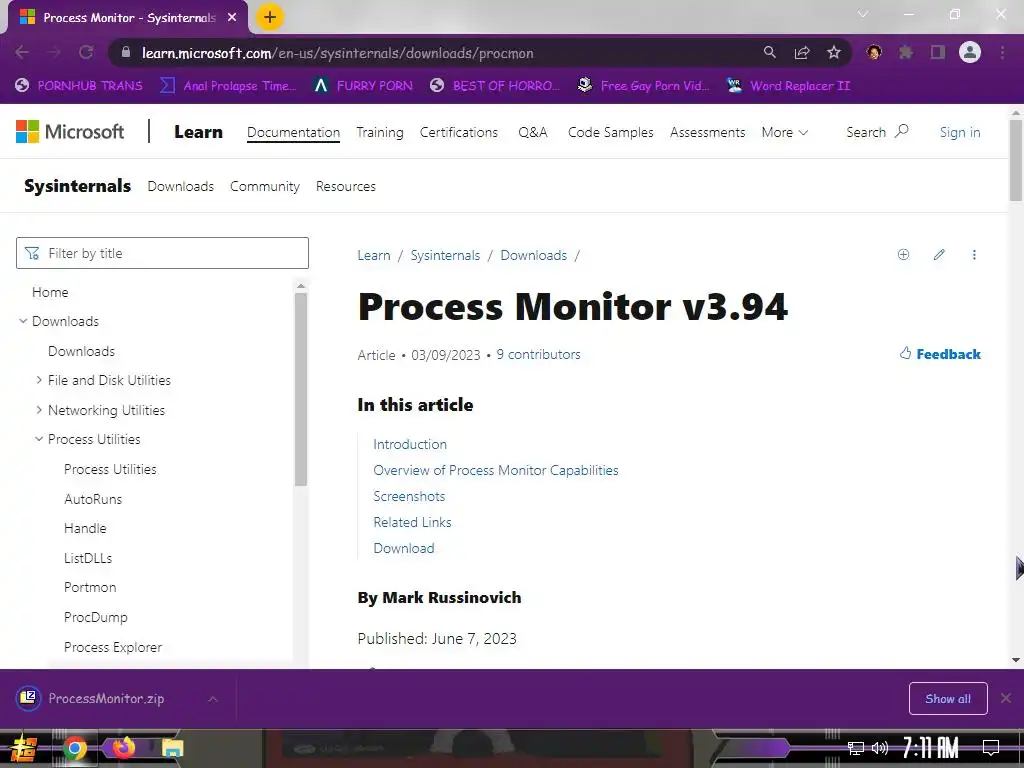
Task: Reload the page with the refresh icon
Action: click(x=86, y=53)
